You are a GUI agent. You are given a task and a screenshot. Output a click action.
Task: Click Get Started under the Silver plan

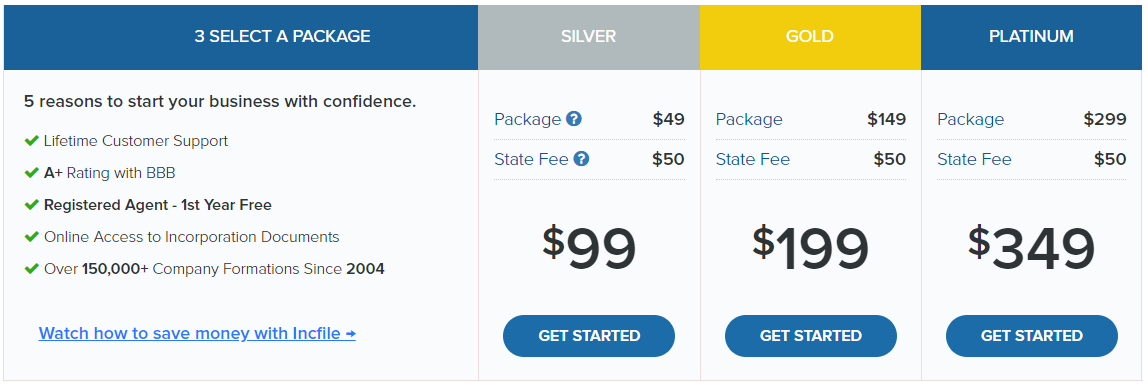(589, 335)
